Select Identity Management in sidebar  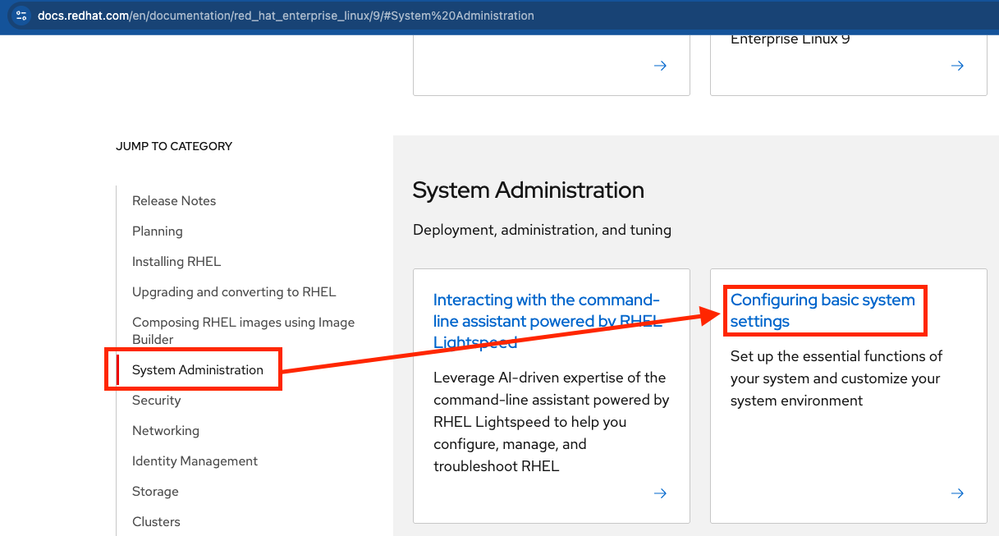coord(195,461)
